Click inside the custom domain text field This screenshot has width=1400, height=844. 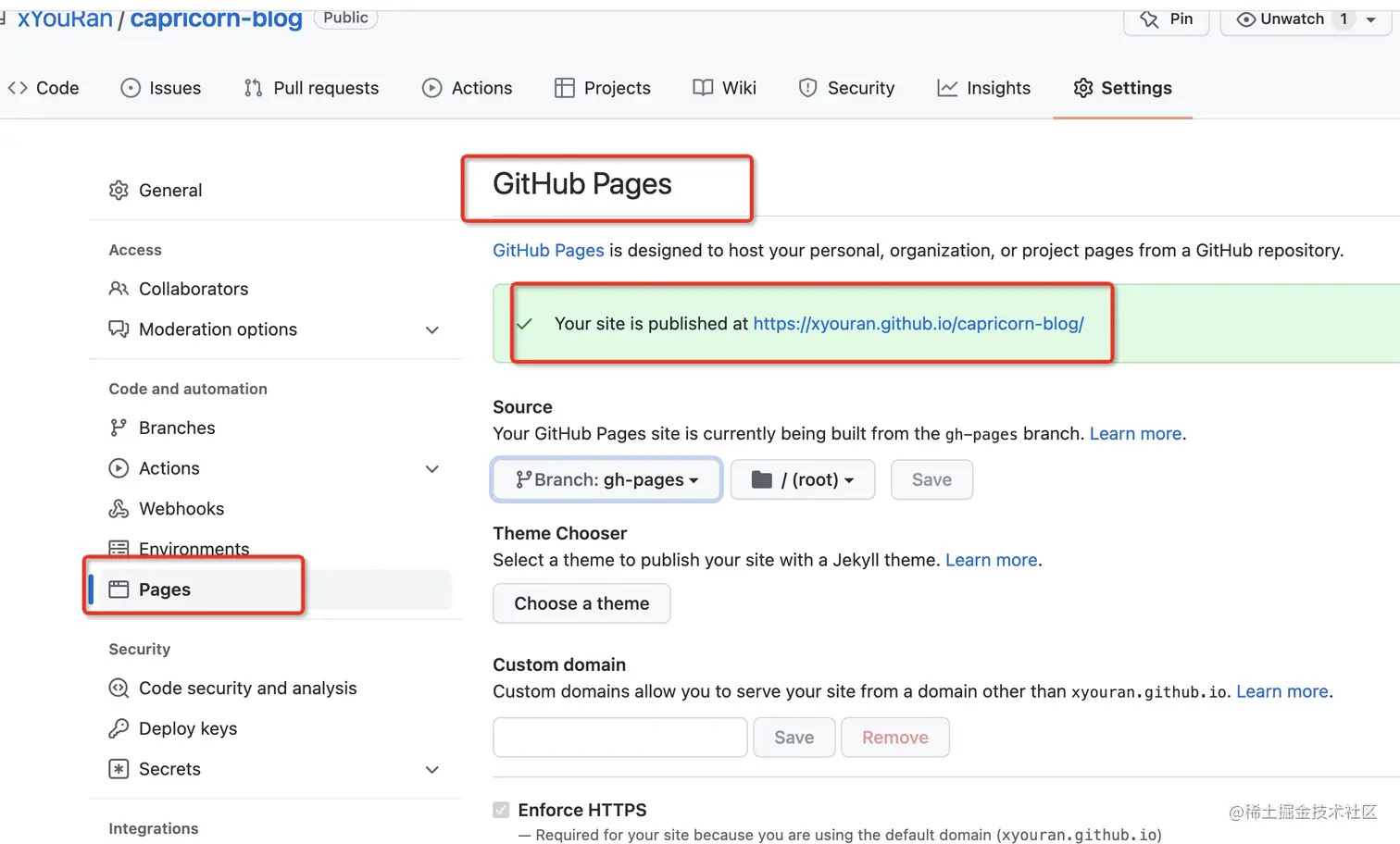[x=620, y=738]
